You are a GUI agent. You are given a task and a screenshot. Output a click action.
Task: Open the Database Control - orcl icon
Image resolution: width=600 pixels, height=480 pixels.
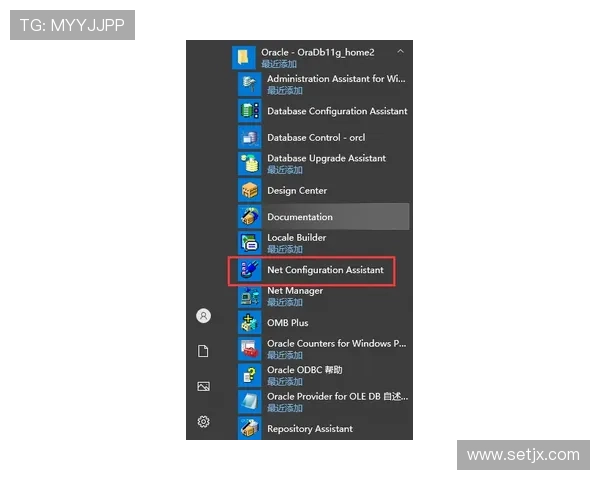tap(249, 137)
